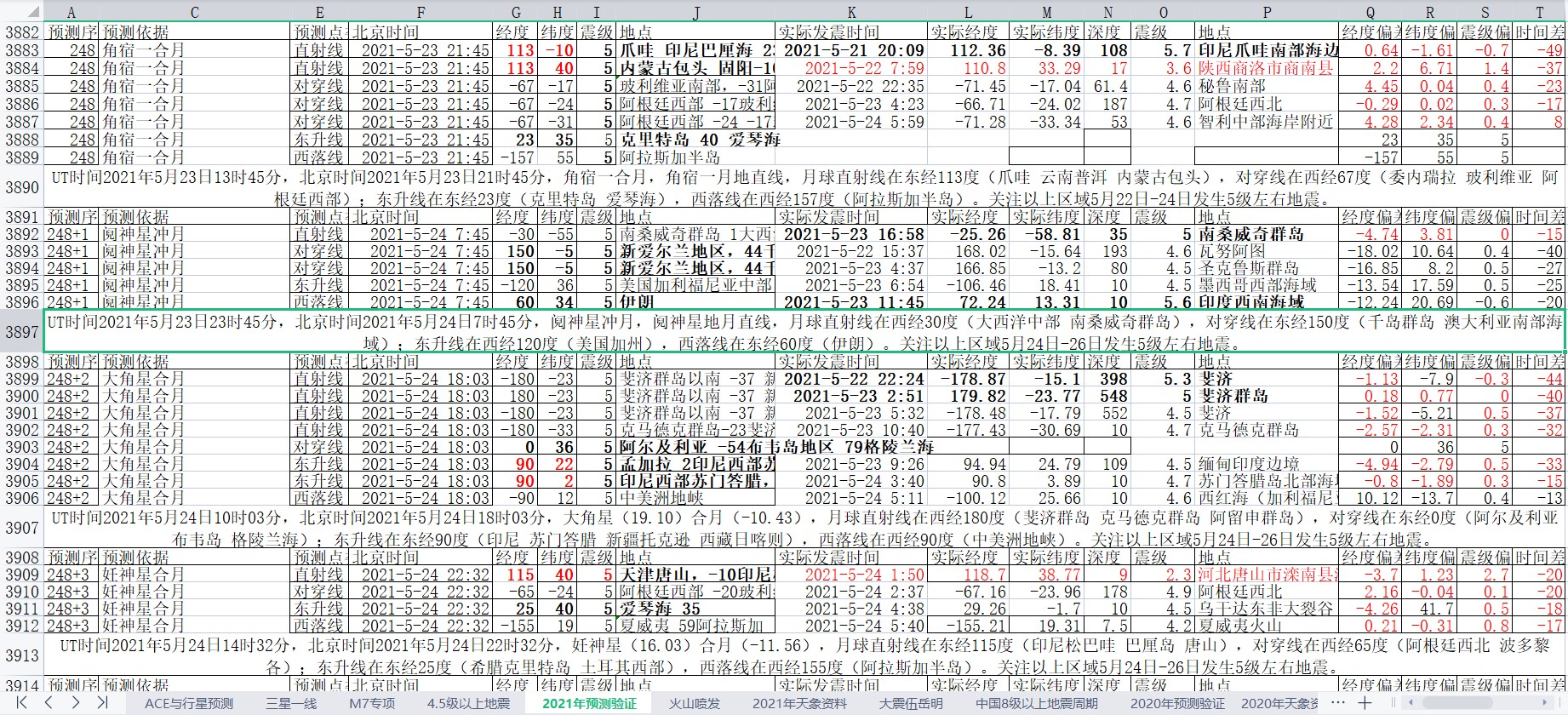Jump to the first sheet tab arrow
This screenshot has height=715, width=1568.
pos(21,702)
